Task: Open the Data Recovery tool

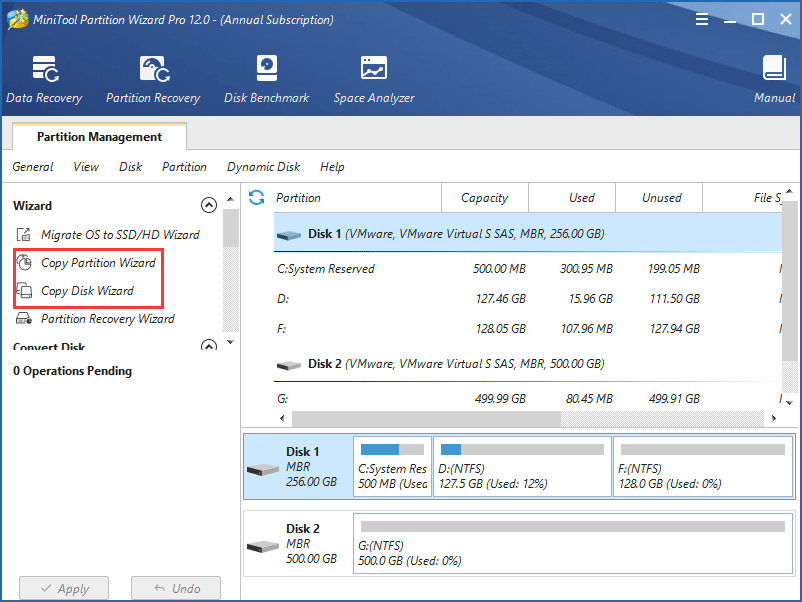Action: [x=44, y=80]
